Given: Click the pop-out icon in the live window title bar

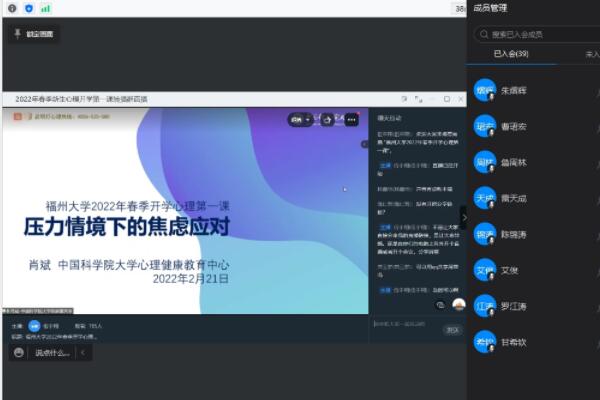Looking at the screenshot, I should coord(404,99).
